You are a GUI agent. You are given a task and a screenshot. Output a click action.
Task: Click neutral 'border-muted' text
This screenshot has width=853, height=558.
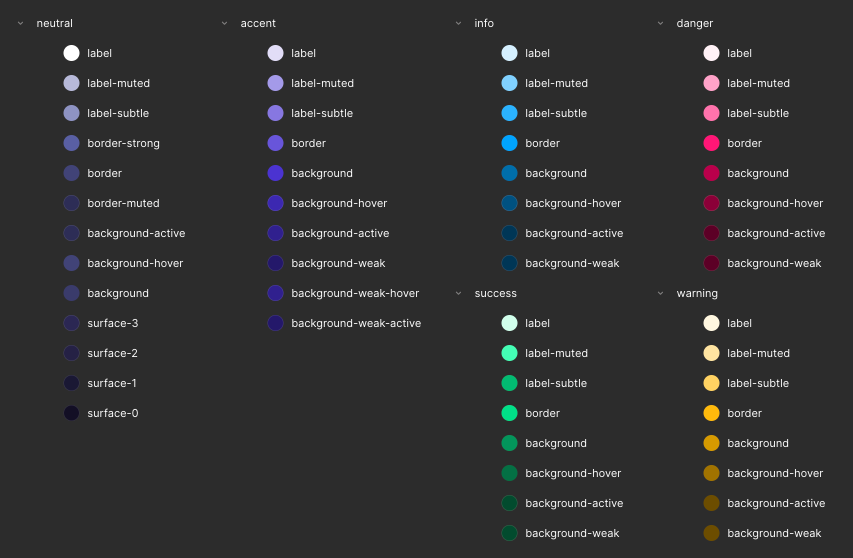click(123, 203)
